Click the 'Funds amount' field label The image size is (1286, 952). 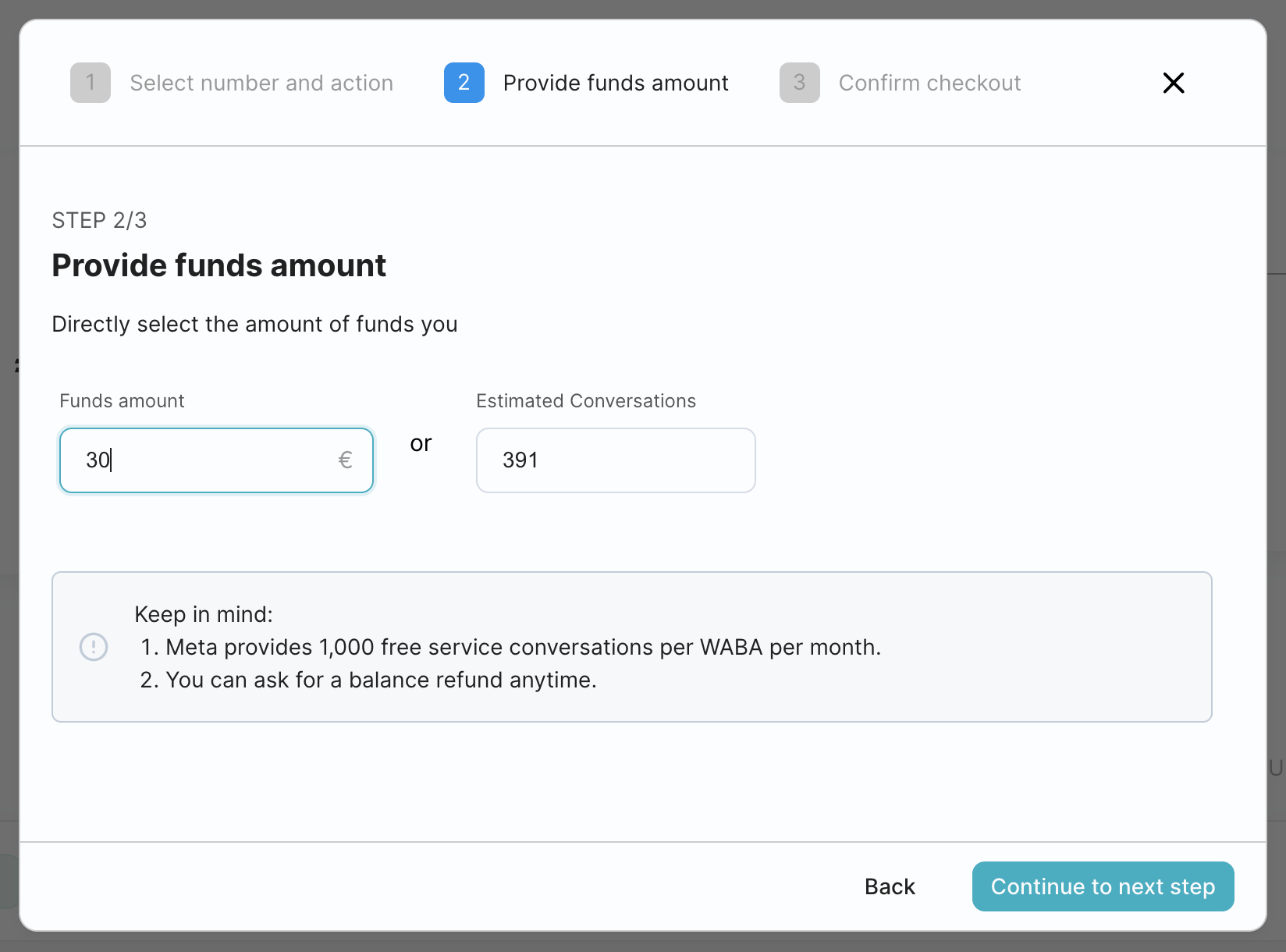click(x=122, y=401)
